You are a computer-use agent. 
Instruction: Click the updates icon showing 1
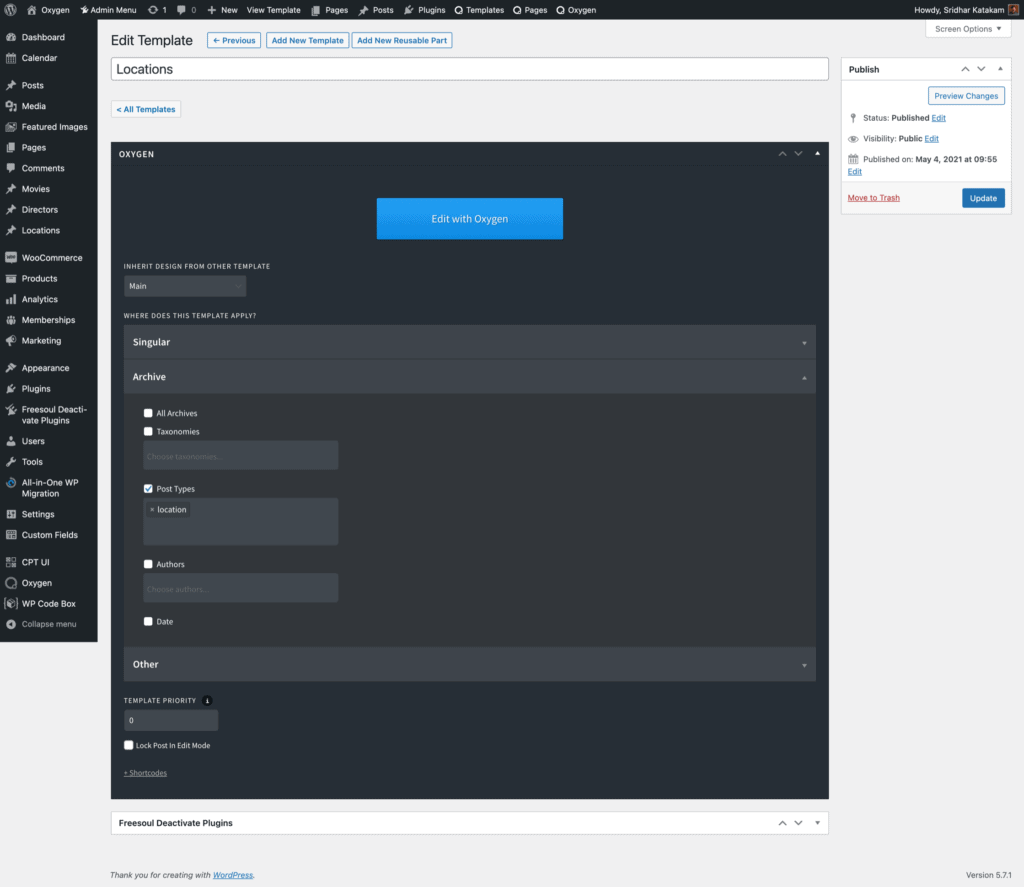(153, 10)
